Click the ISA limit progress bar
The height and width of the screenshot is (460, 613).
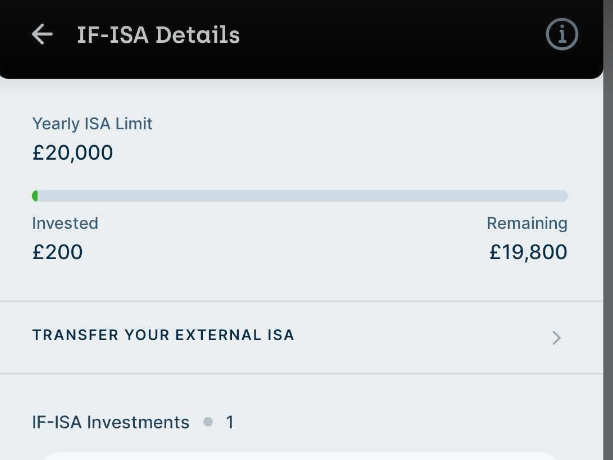click(300, 196)
